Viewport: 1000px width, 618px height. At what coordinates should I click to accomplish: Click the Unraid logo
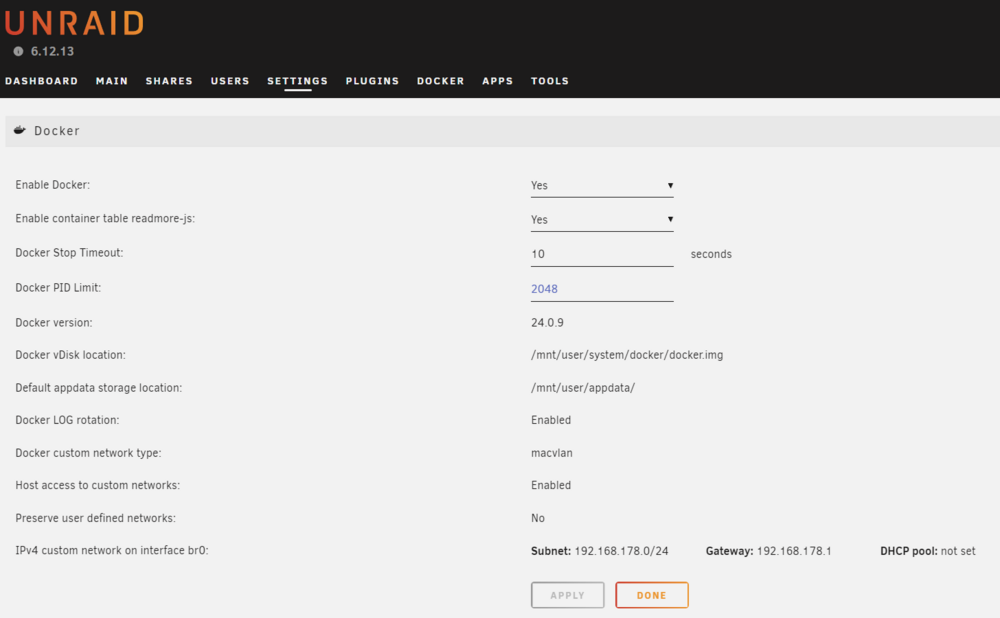tap(74, 23)
